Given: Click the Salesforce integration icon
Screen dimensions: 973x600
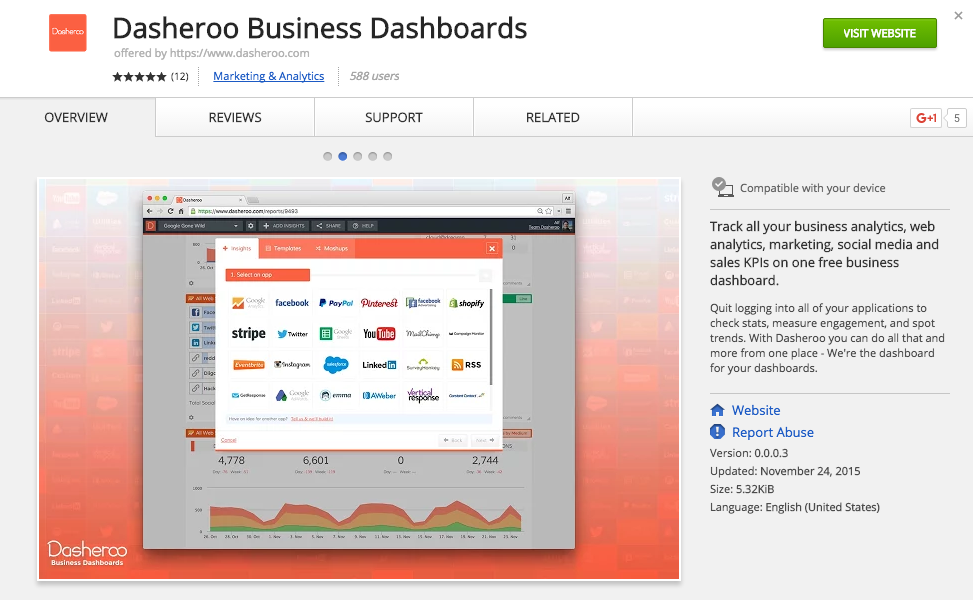Looking at the screenshot, I should point(335,364).
